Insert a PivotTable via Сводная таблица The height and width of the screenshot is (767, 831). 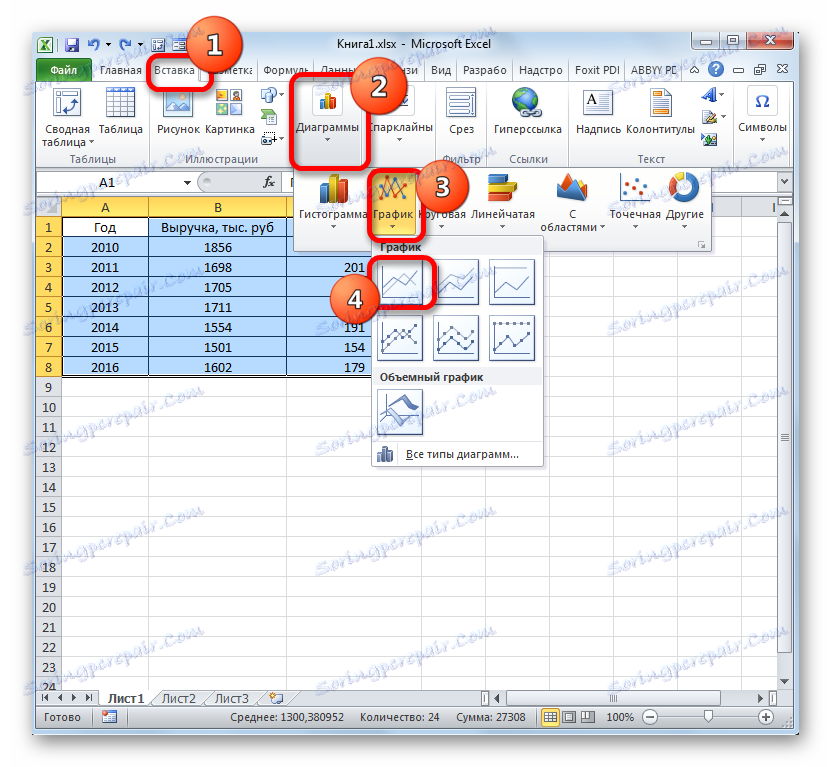(67, 118)
